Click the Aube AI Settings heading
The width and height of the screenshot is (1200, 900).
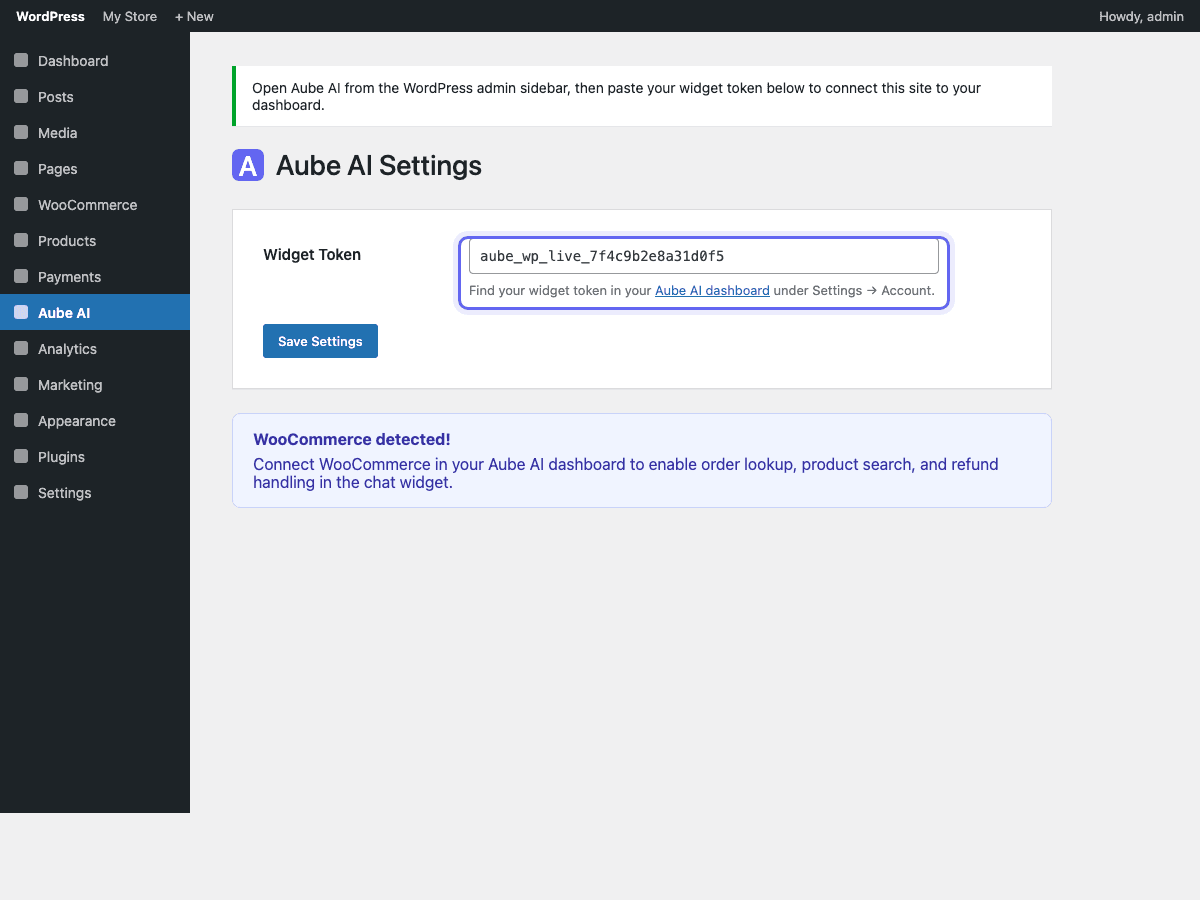379,165
